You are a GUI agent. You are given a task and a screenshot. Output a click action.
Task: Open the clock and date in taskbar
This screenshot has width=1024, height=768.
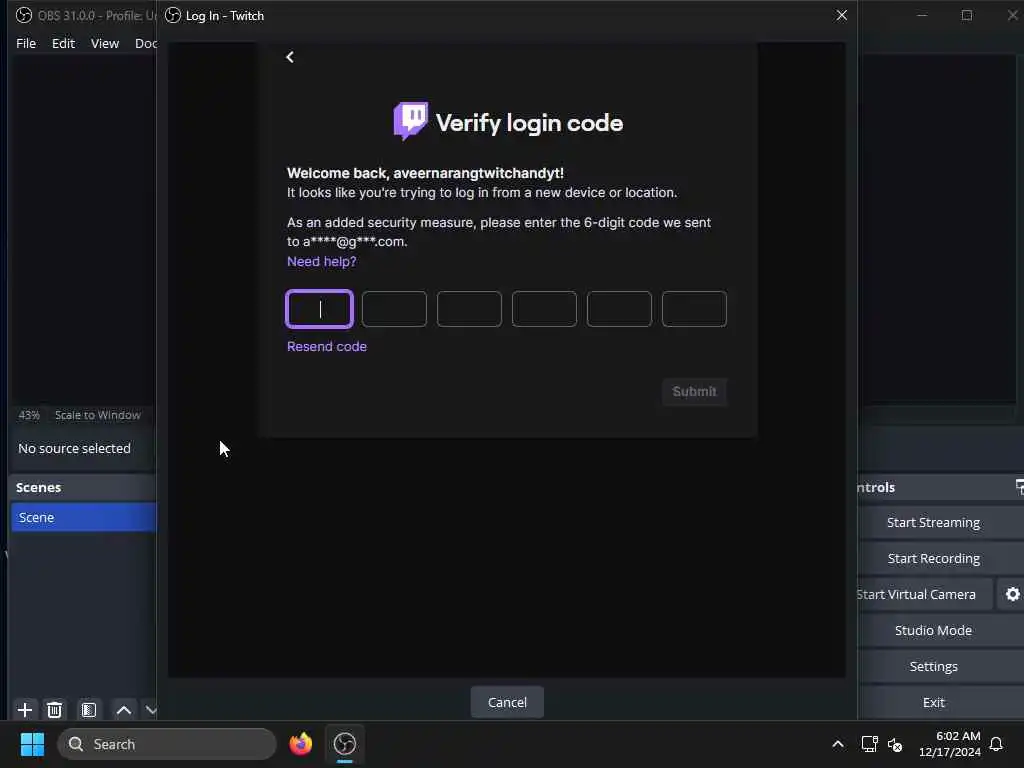point(950,744)
